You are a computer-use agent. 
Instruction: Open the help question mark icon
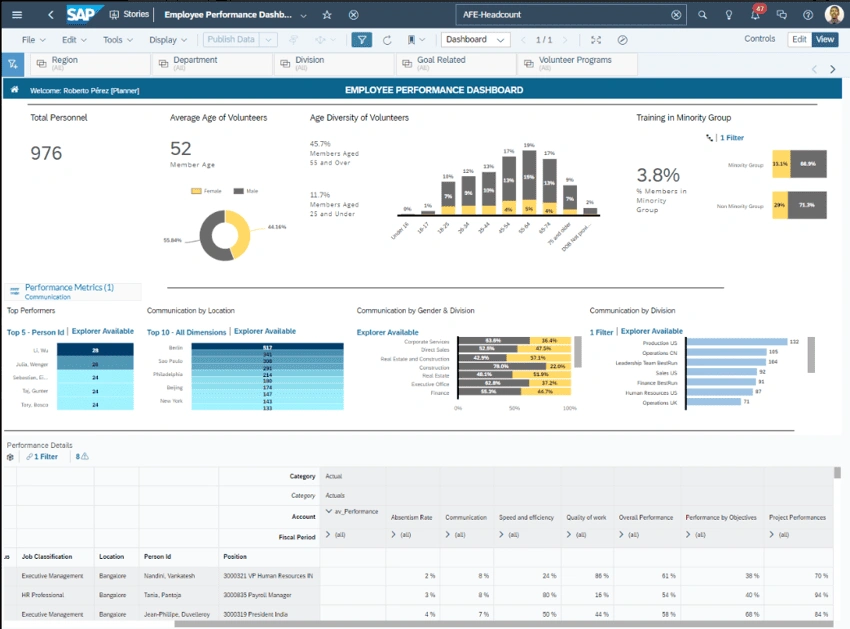(807, 15)
